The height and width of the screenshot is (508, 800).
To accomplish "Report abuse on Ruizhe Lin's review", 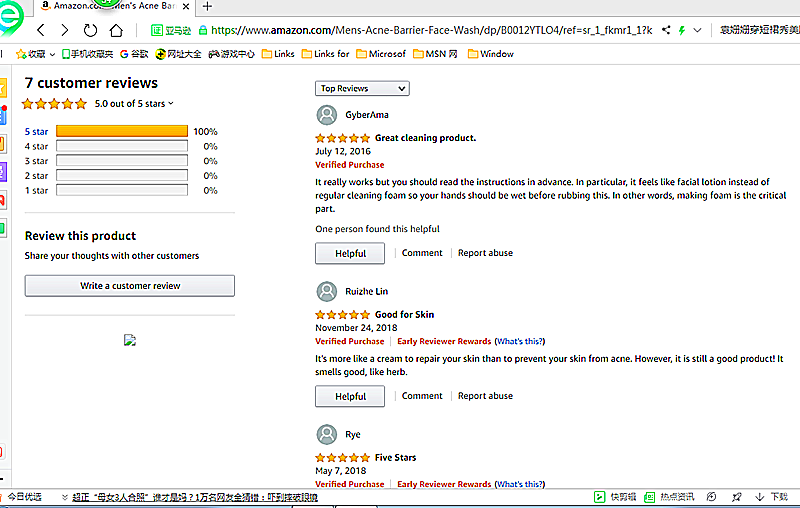I will [485, 396].
